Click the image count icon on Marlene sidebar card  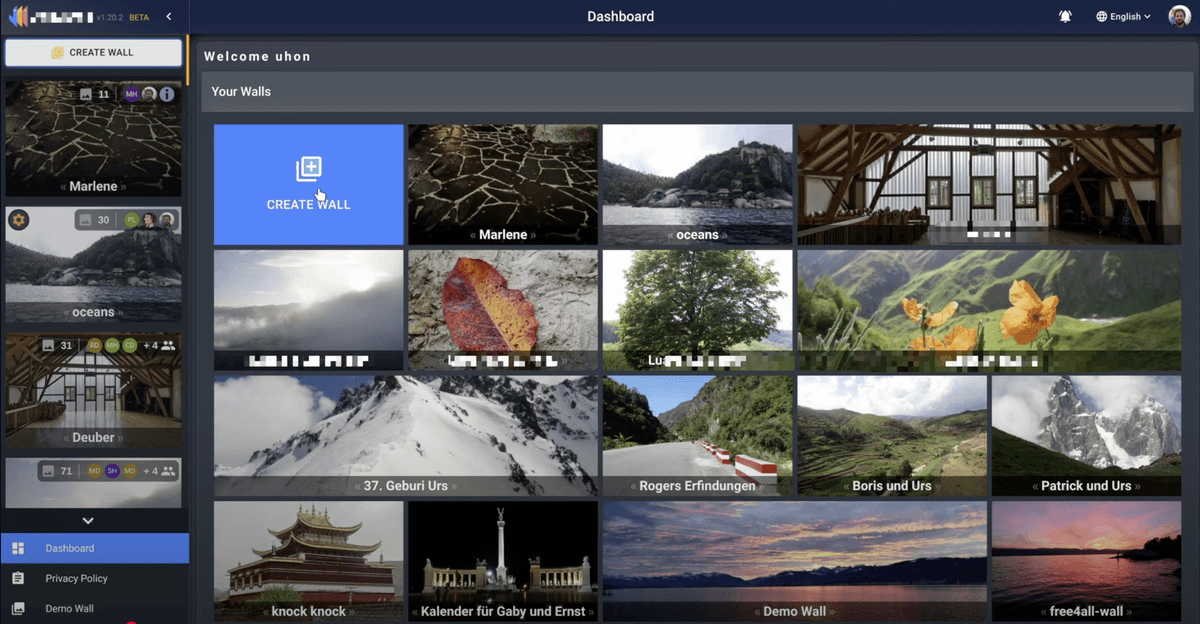pyautogui.click(x=86, y=94)
